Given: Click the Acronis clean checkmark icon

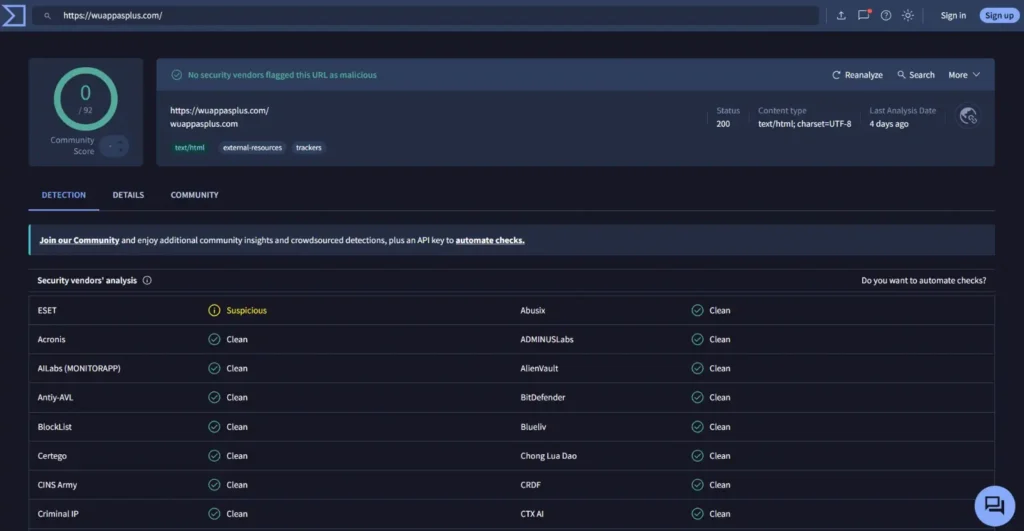Looking at the screenshot, I should (x=214, y=340).
